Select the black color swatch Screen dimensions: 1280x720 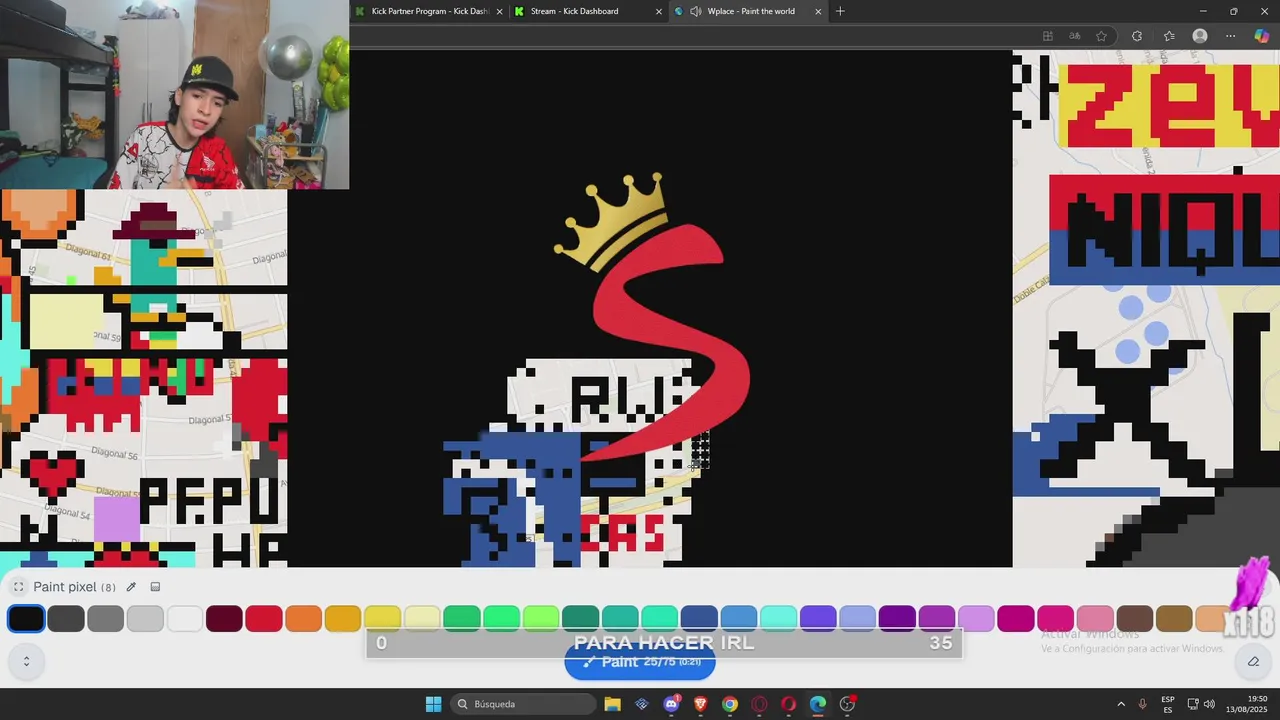(26, 619)
